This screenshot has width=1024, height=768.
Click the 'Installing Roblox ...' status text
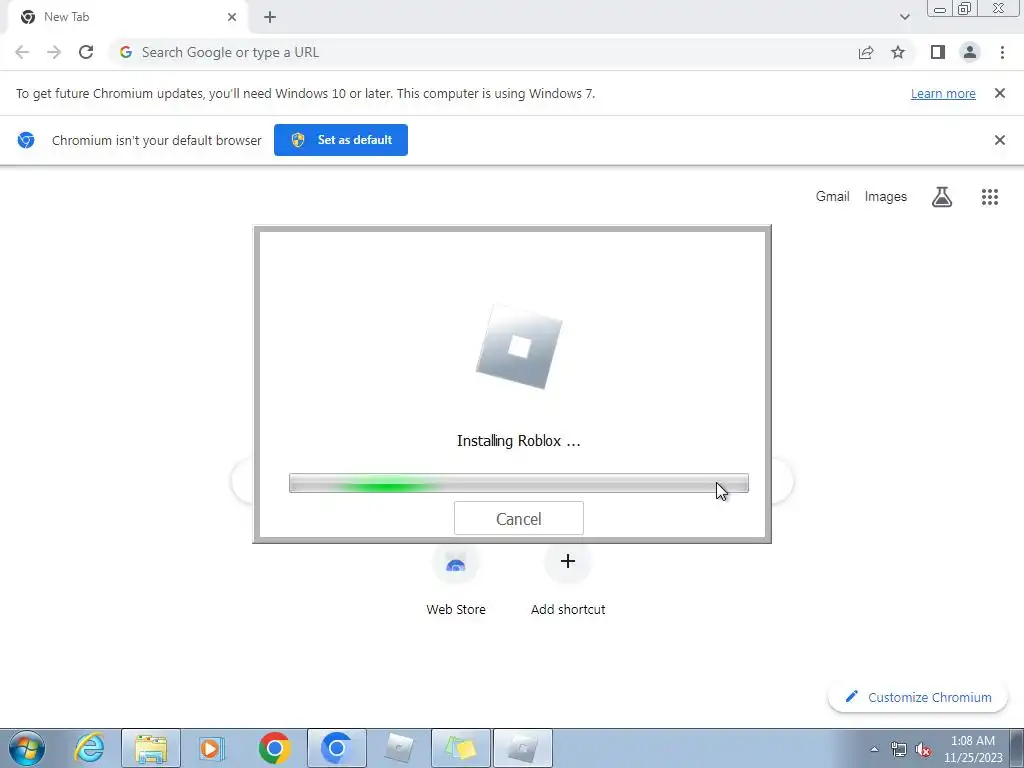(x=519, y=441)
